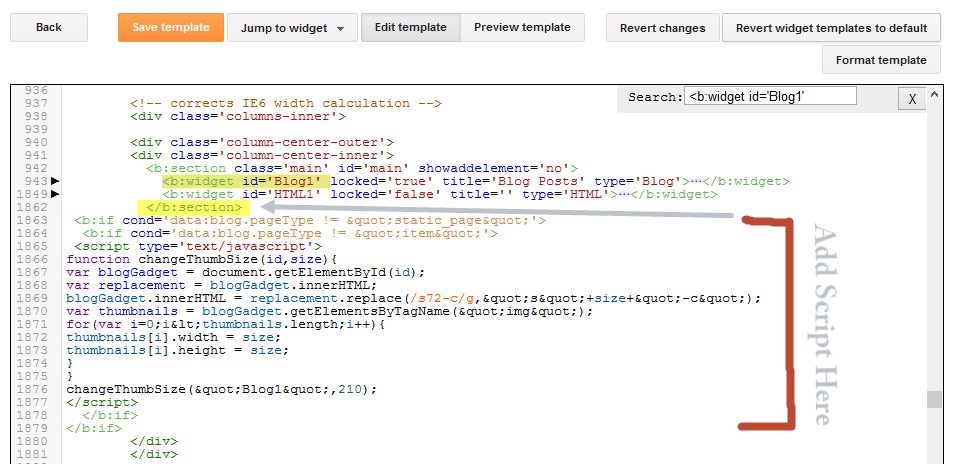Click the closing </div> at line 1880
Viewport: 956px width, 464px height.
tap(154, 441)
